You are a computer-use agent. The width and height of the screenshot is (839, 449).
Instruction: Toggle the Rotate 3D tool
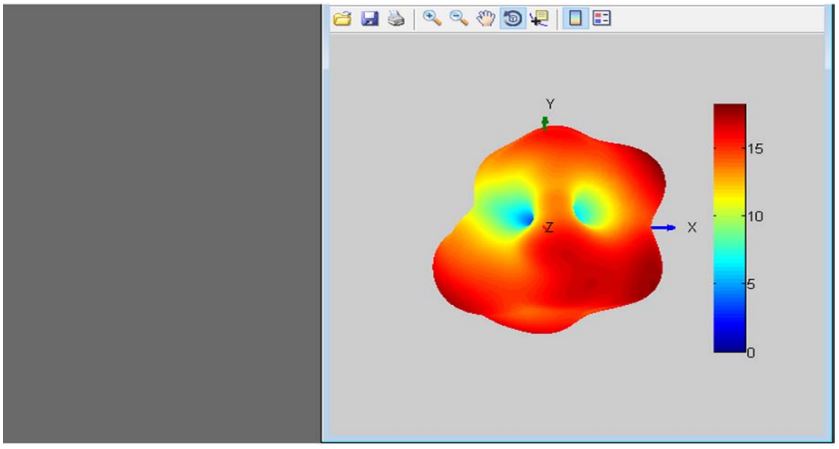point(513,19)
